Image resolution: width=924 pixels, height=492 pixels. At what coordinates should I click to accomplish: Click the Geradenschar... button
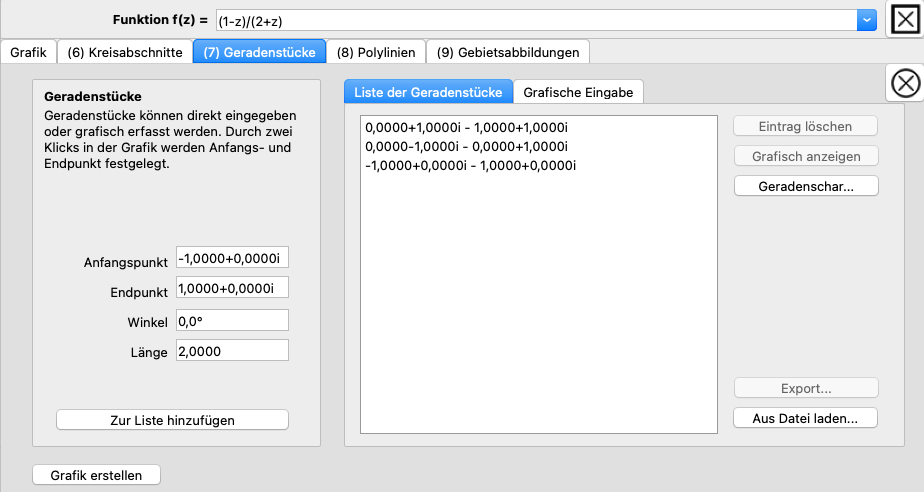[805, 186]
